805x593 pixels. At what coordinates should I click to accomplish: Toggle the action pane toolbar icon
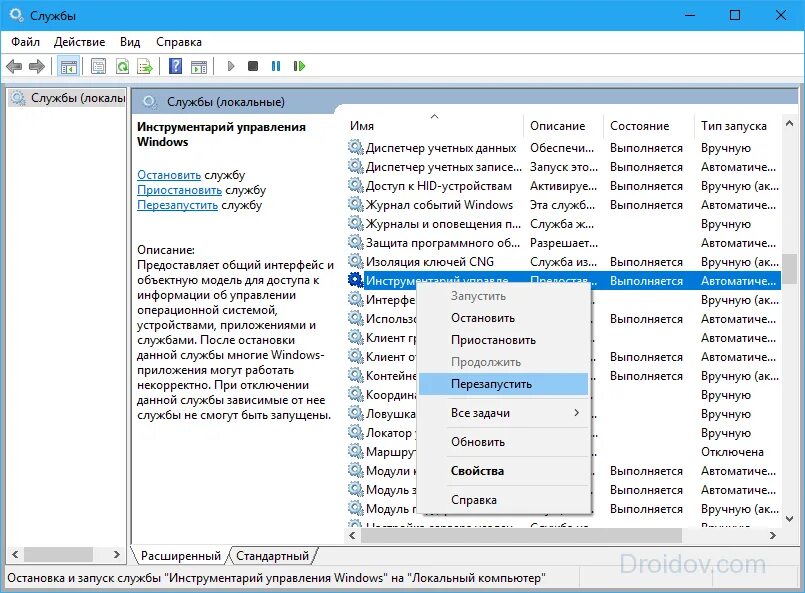click(x=199, y=66)
